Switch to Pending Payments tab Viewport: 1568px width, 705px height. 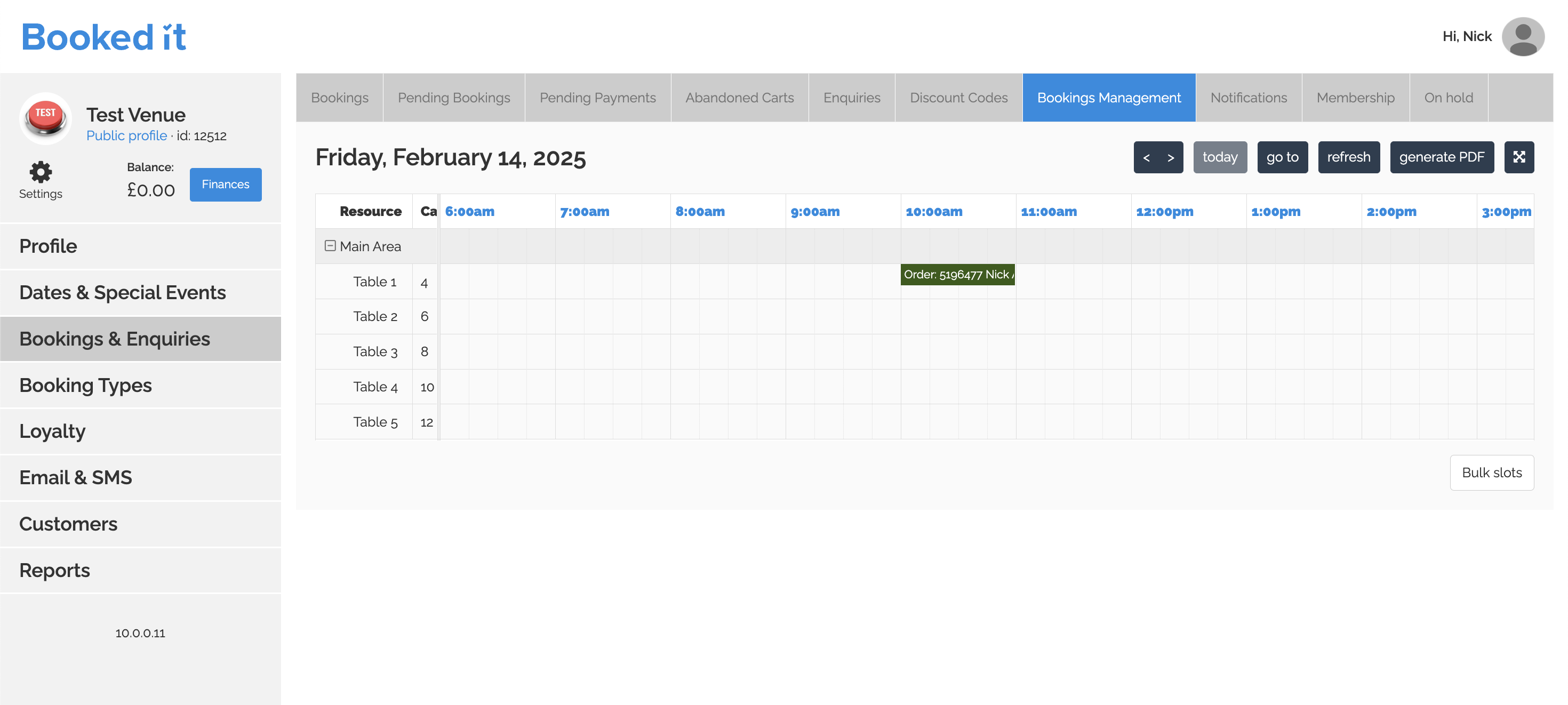click(x=597, y=98)
